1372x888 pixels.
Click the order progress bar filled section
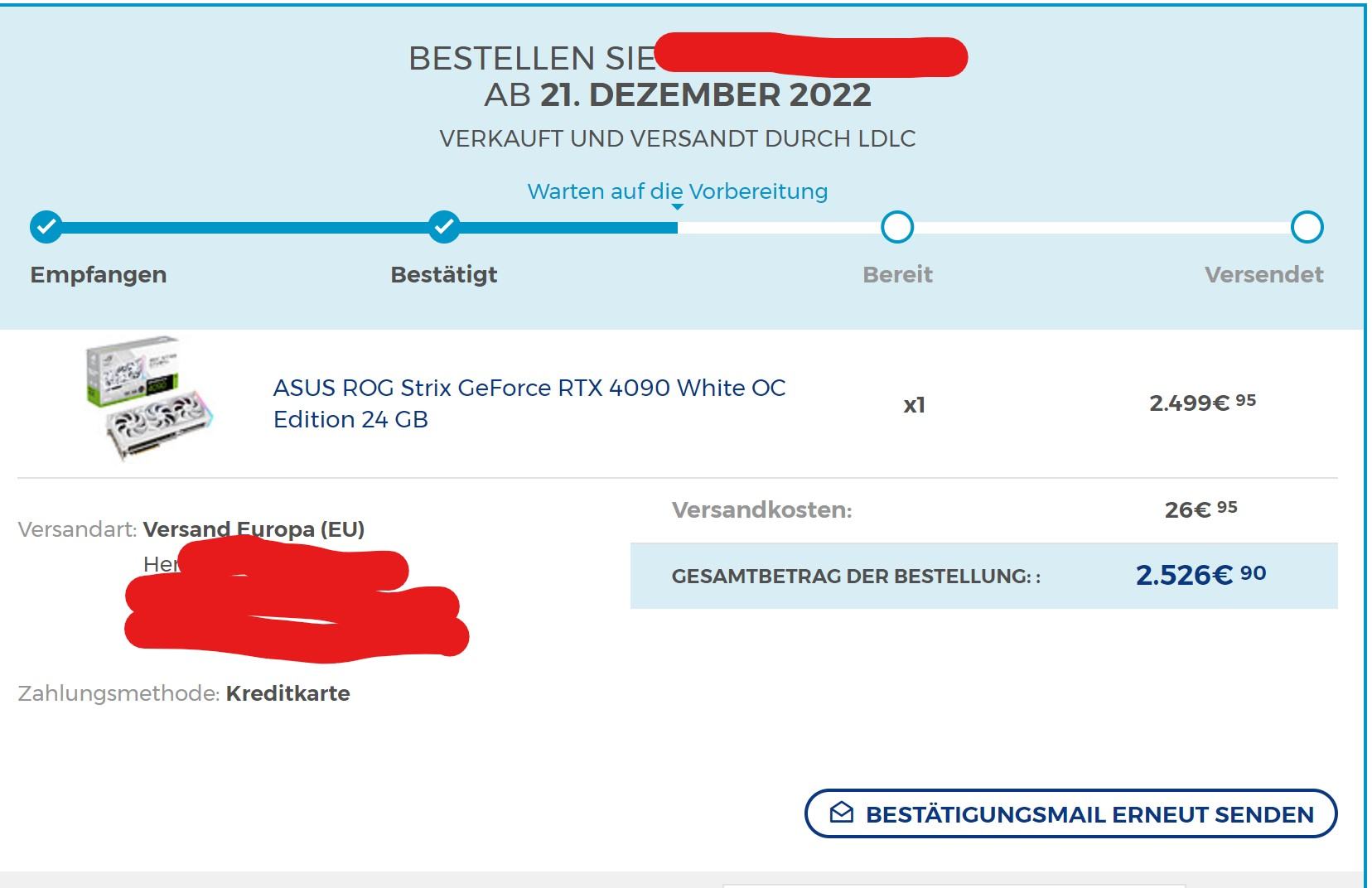(362, 227)
